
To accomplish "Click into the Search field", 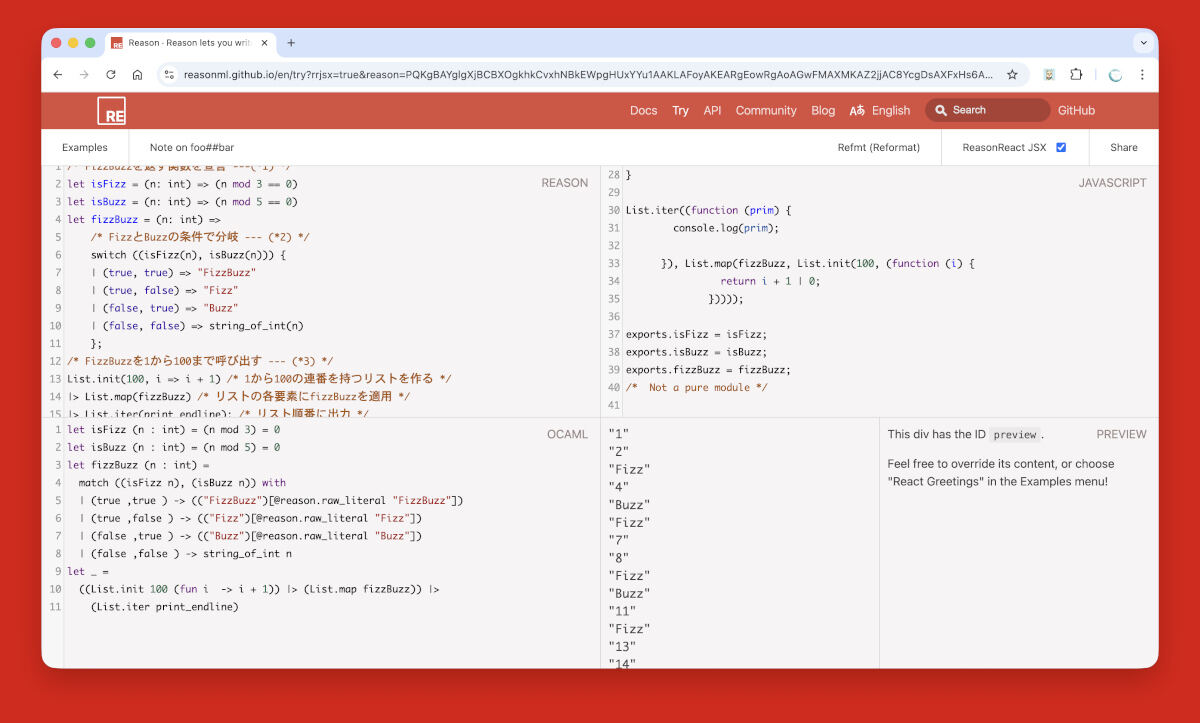I will point(995,111).
